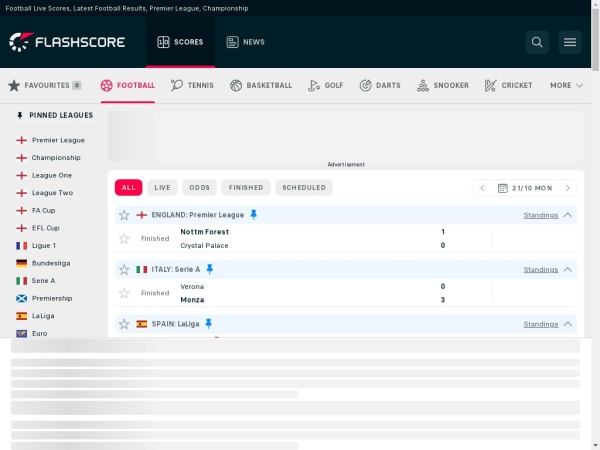600x450 pixels.
Task: Click the France flag next to Ligue 1
Action: [21, 246]
